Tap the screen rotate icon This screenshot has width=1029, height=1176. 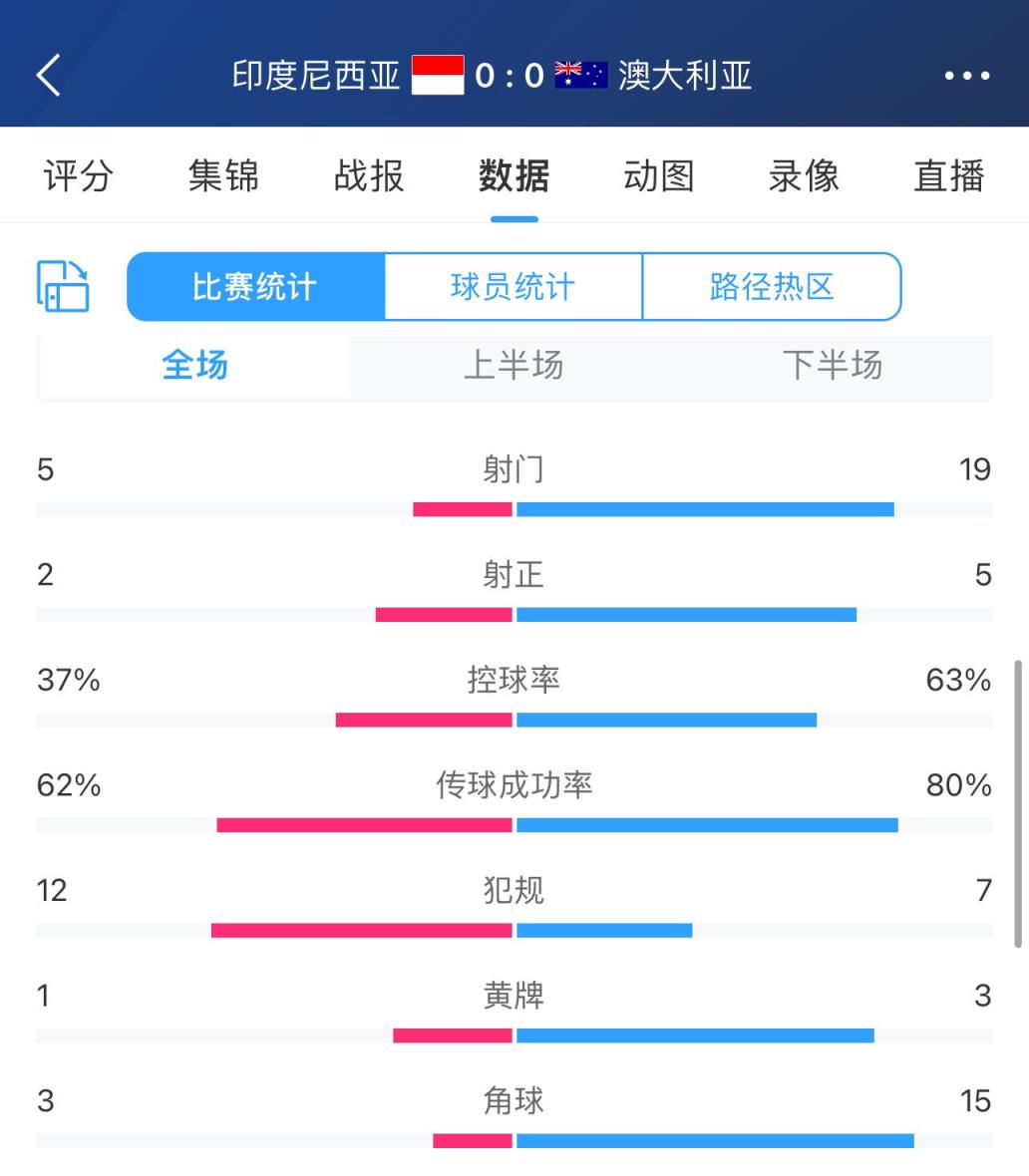(x=63, y=287)
